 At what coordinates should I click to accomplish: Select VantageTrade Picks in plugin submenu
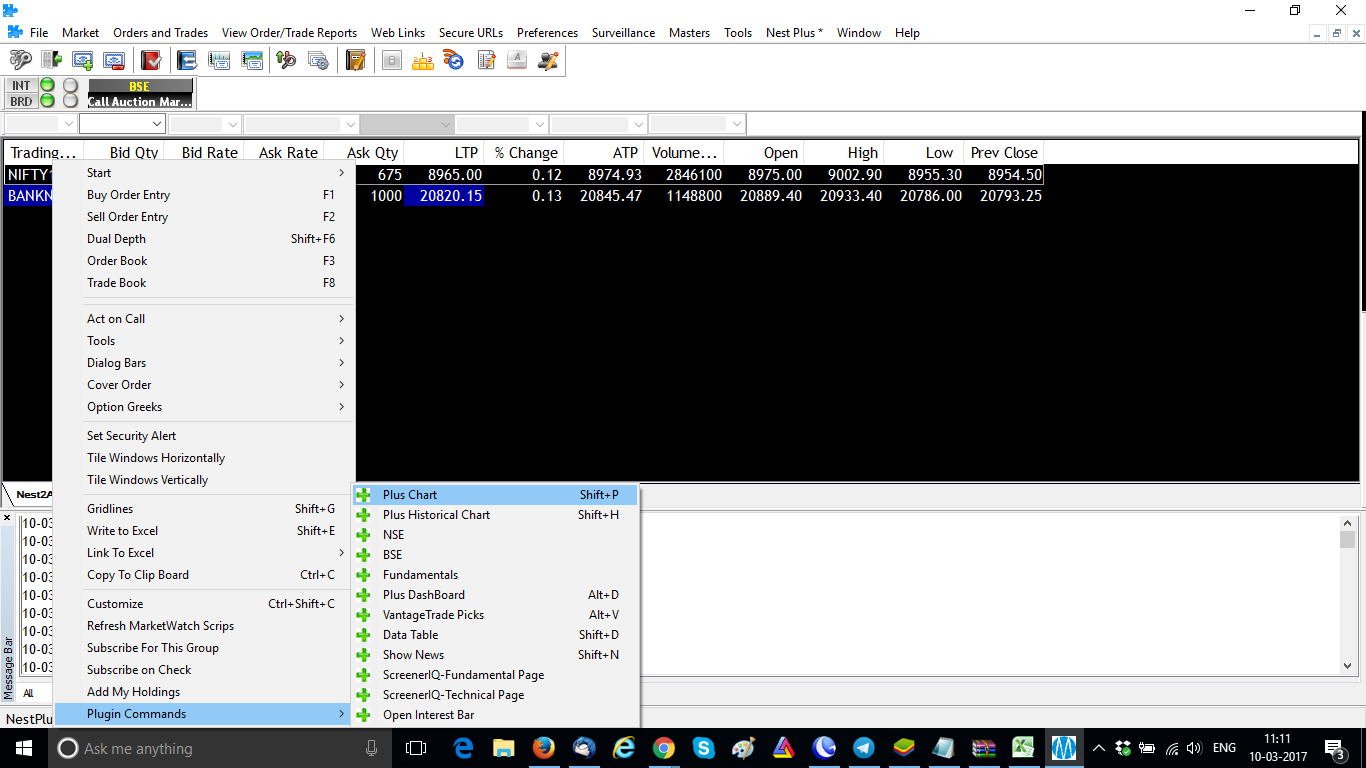[x=495, y=615]
